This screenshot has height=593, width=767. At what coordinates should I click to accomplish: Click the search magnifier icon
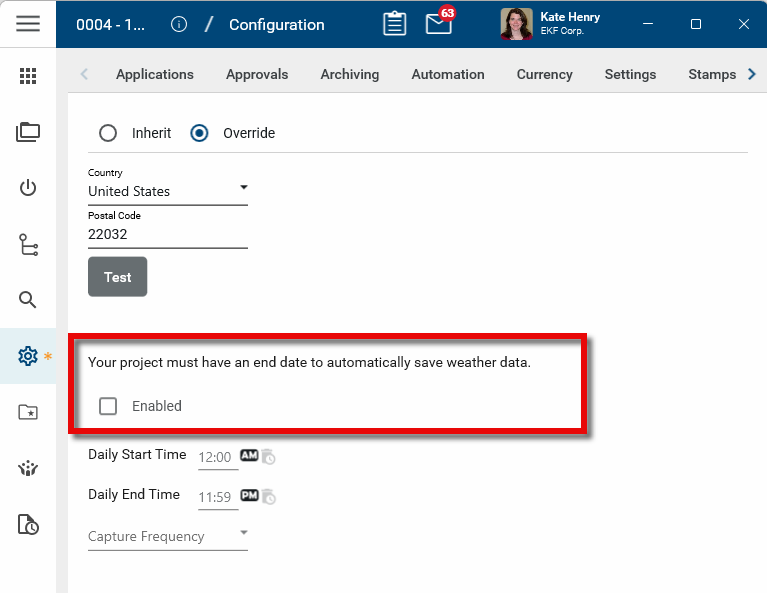tap(28, 300)
